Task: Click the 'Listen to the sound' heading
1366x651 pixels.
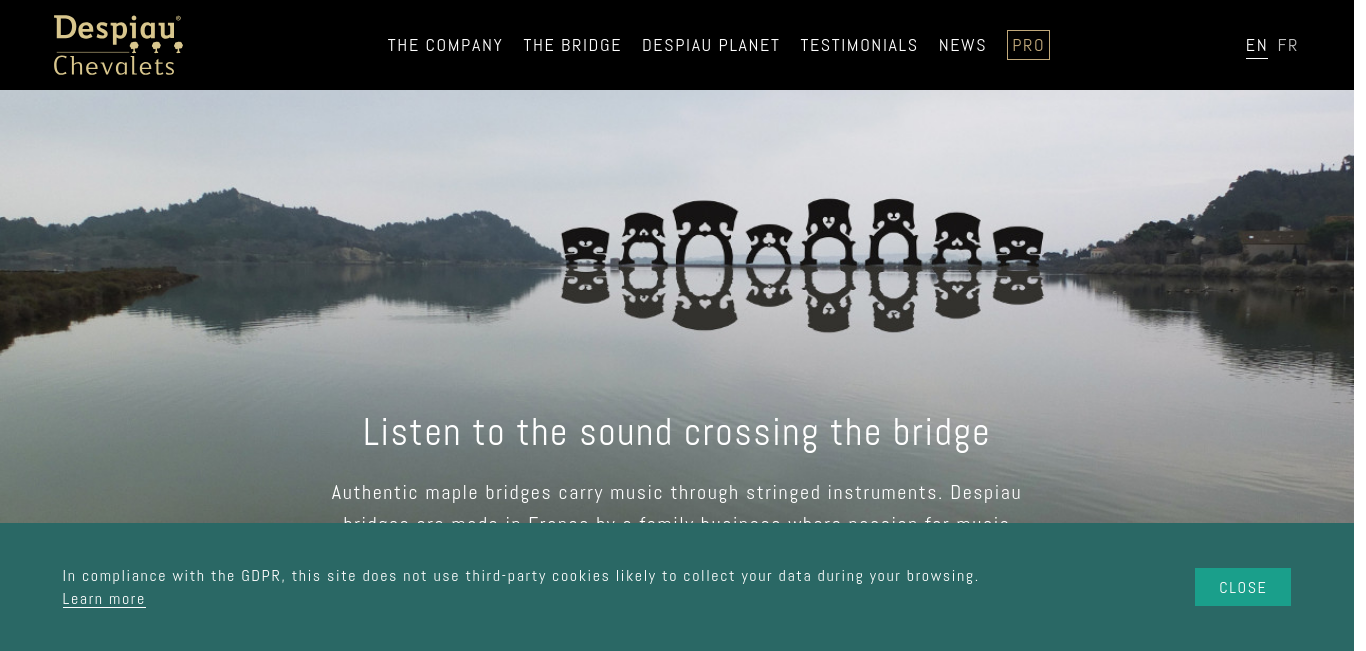Action: click(676, 432)
